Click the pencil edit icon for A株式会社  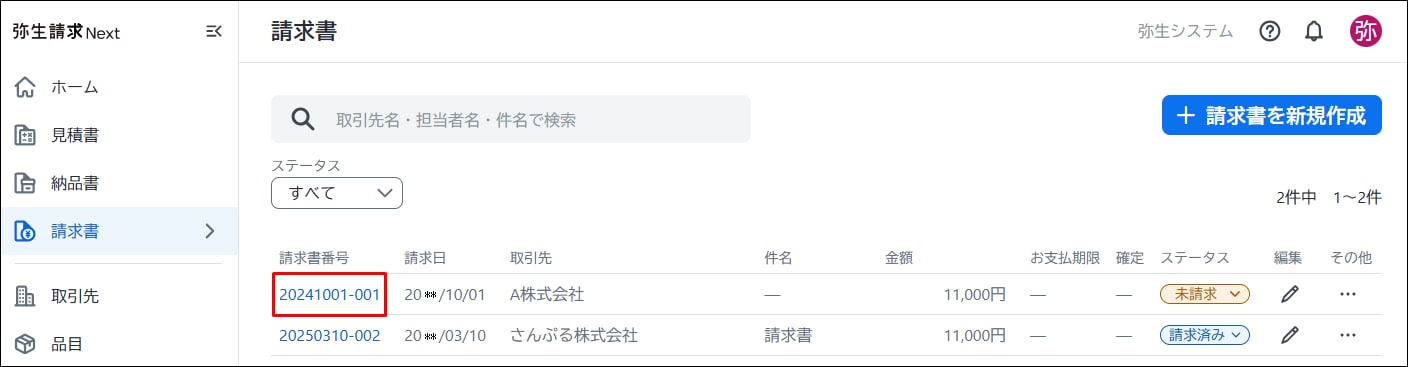[1290, 294]
